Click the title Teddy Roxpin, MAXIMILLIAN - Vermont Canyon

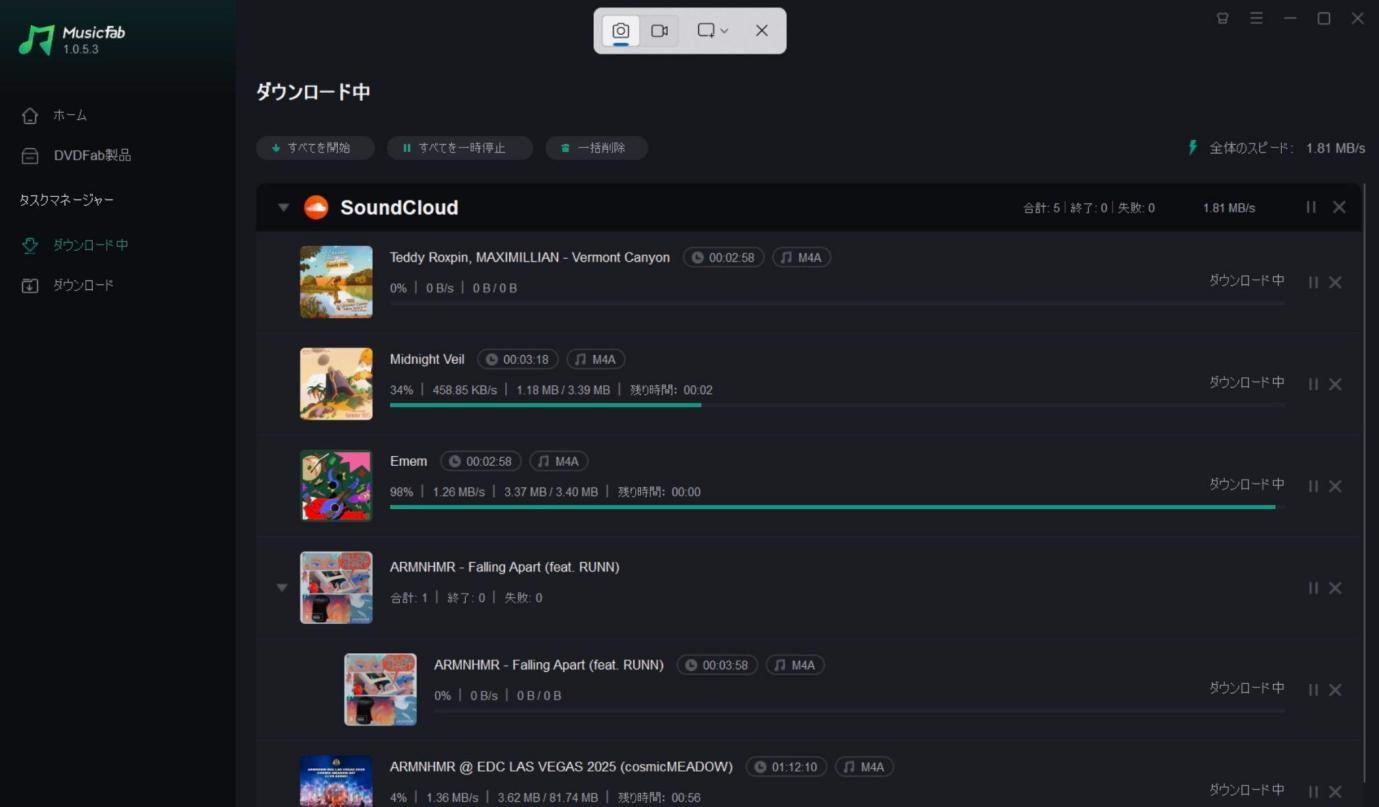click(530, 257)
